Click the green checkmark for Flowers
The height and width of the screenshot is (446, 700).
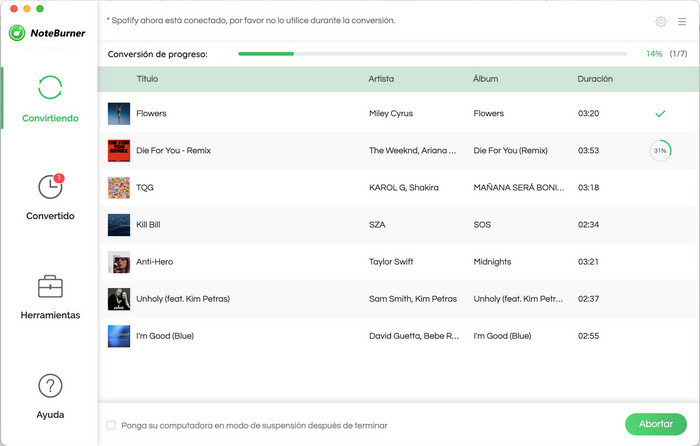coord(660,113)
